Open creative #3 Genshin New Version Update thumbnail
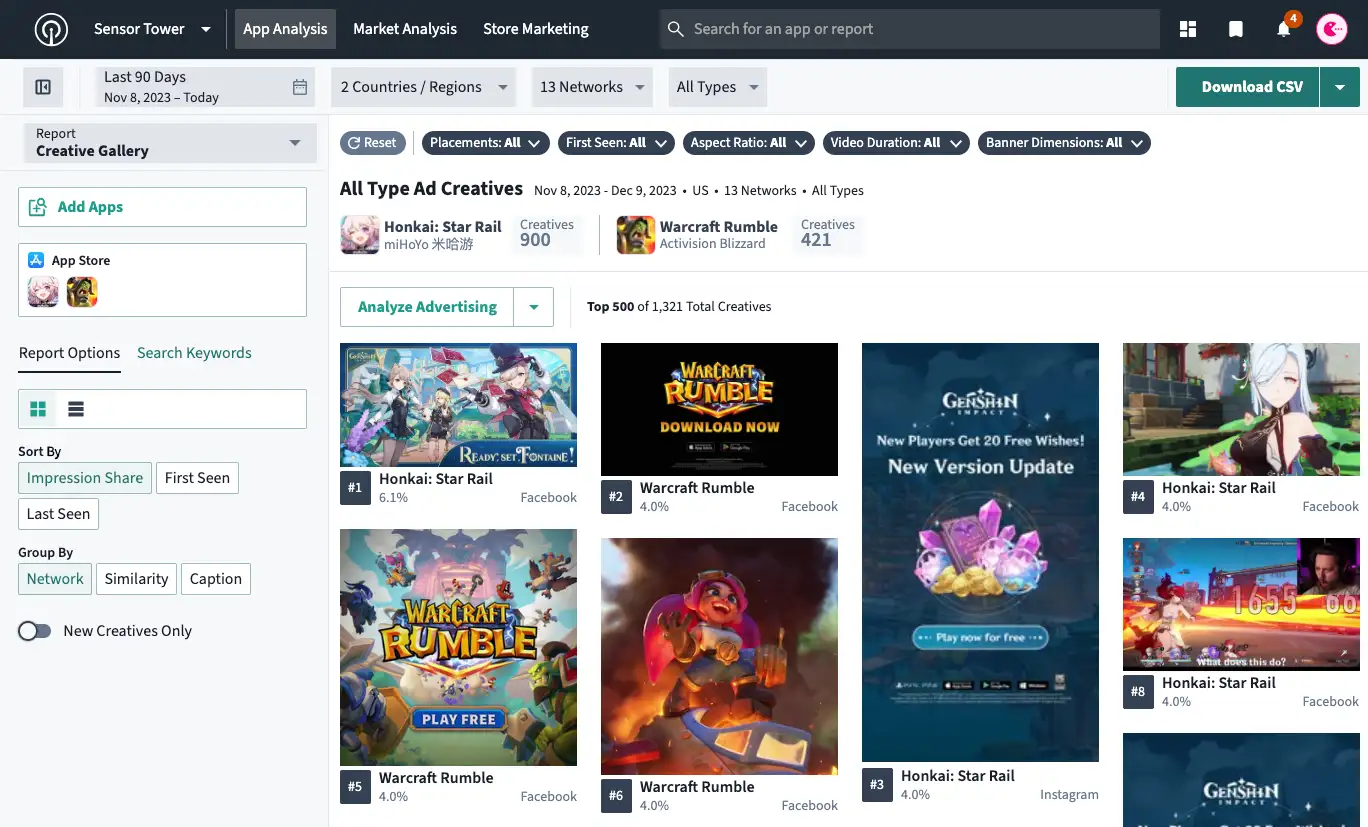Screen dimensions: 1368x827 pos(980,553)
